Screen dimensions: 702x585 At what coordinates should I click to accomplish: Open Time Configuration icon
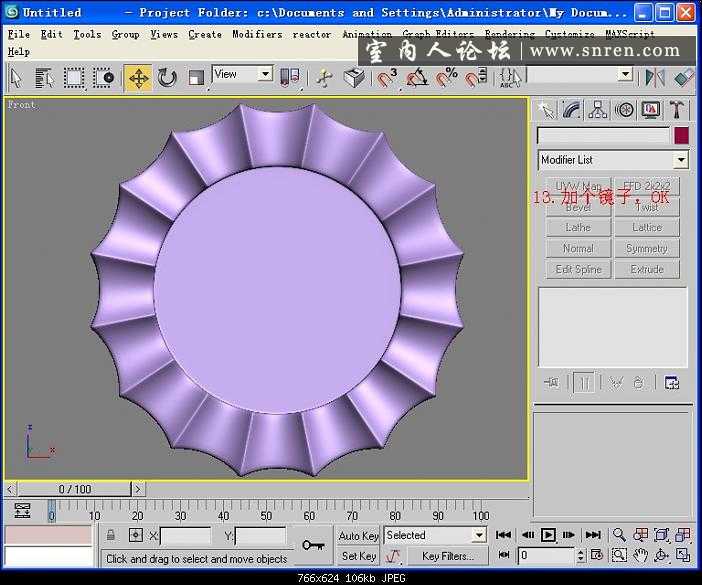(597, 555)
